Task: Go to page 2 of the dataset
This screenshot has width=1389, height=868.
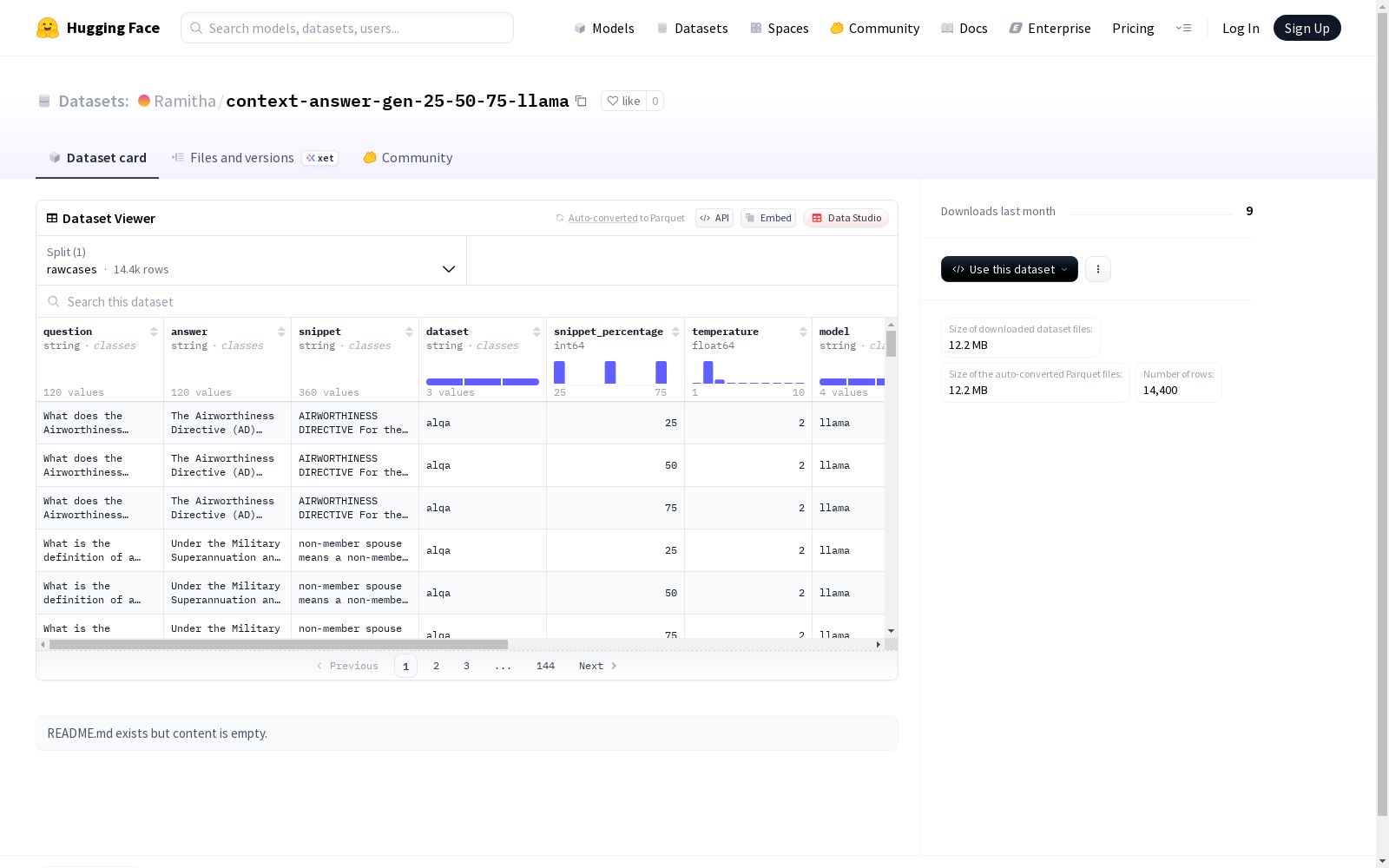Action: point(436,666)
